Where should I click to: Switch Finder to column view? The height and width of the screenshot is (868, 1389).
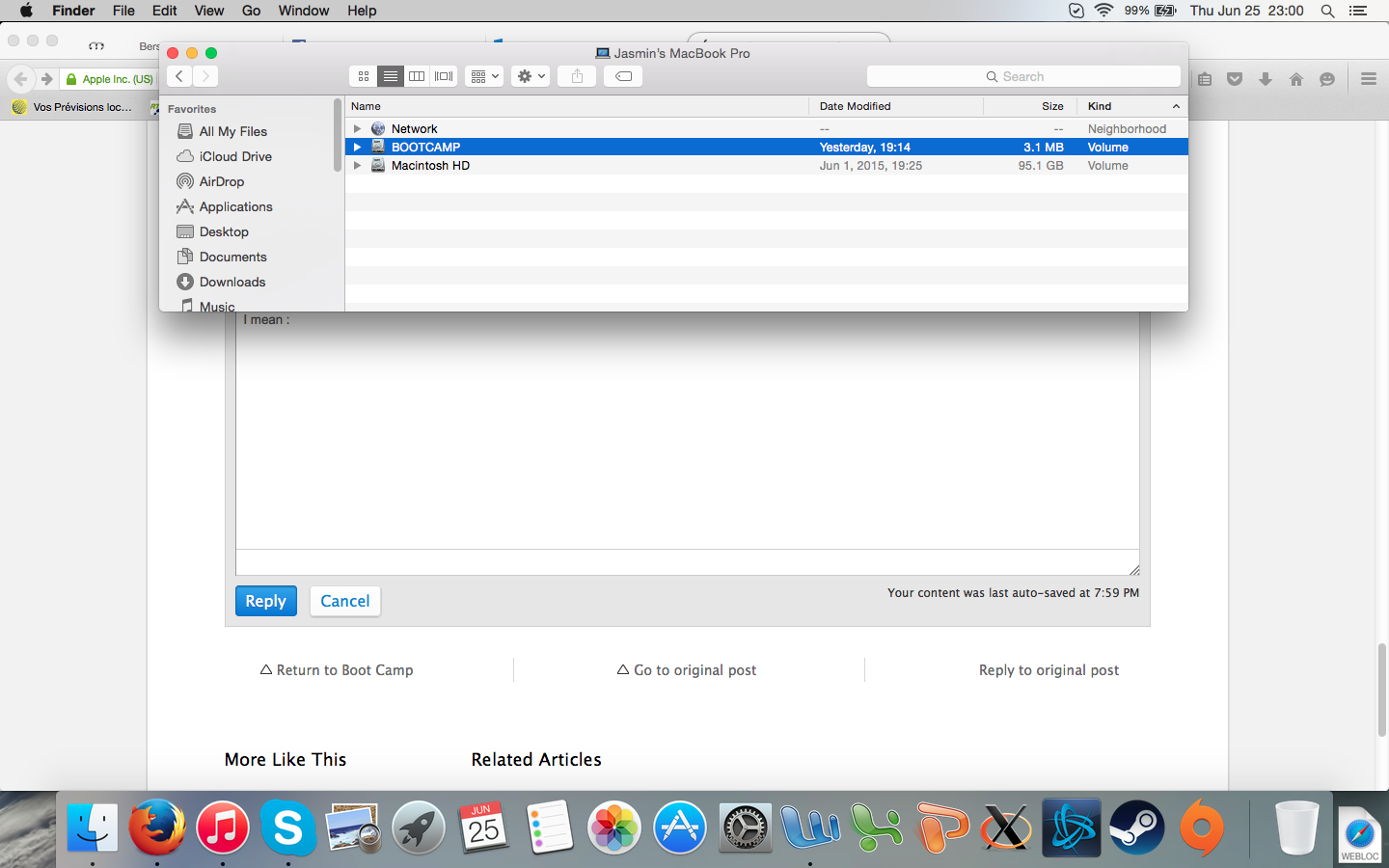[x=417, y=76]
